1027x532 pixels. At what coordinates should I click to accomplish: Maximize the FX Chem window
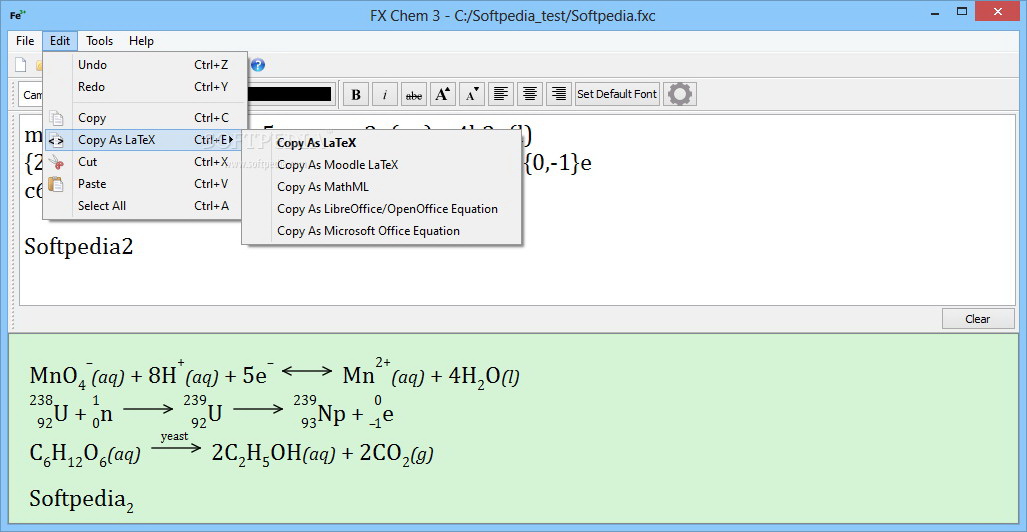point(963,10)
